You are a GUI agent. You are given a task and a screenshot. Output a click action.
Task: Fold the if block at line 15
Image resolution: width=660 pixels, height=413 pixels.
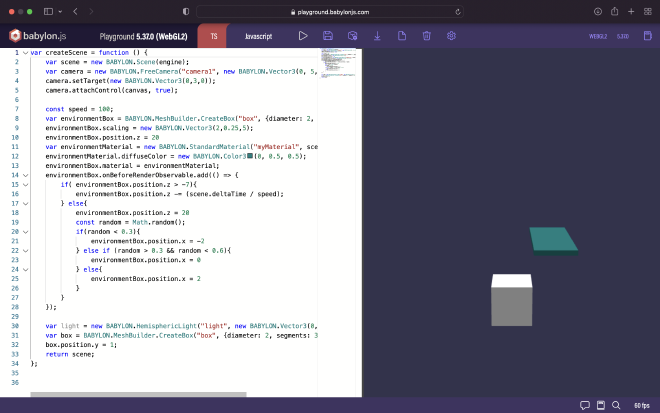(x=25, y=184)
